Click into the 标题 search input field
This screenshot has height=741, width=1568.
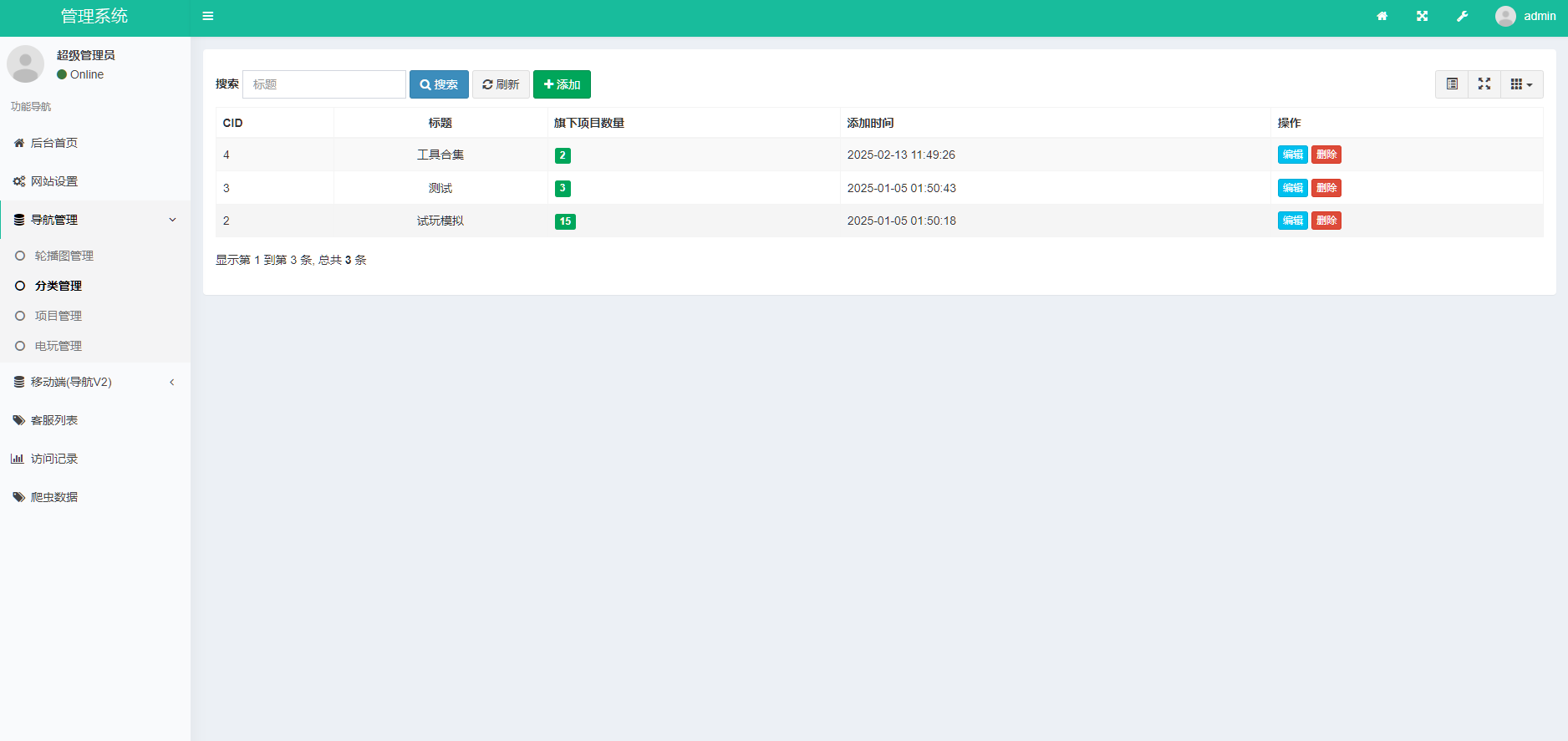324,84
